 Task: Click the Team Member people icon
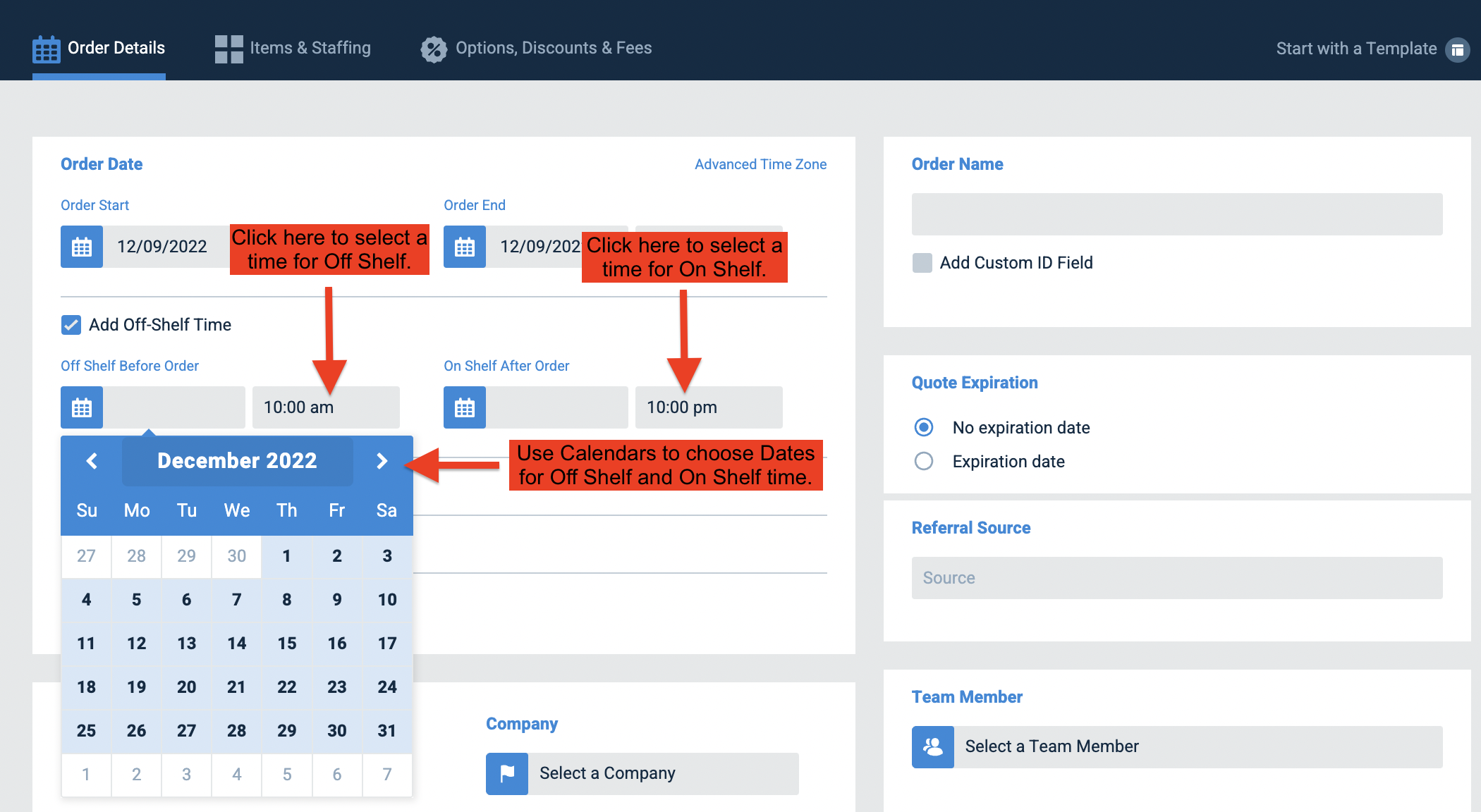(x=933, y=747)
